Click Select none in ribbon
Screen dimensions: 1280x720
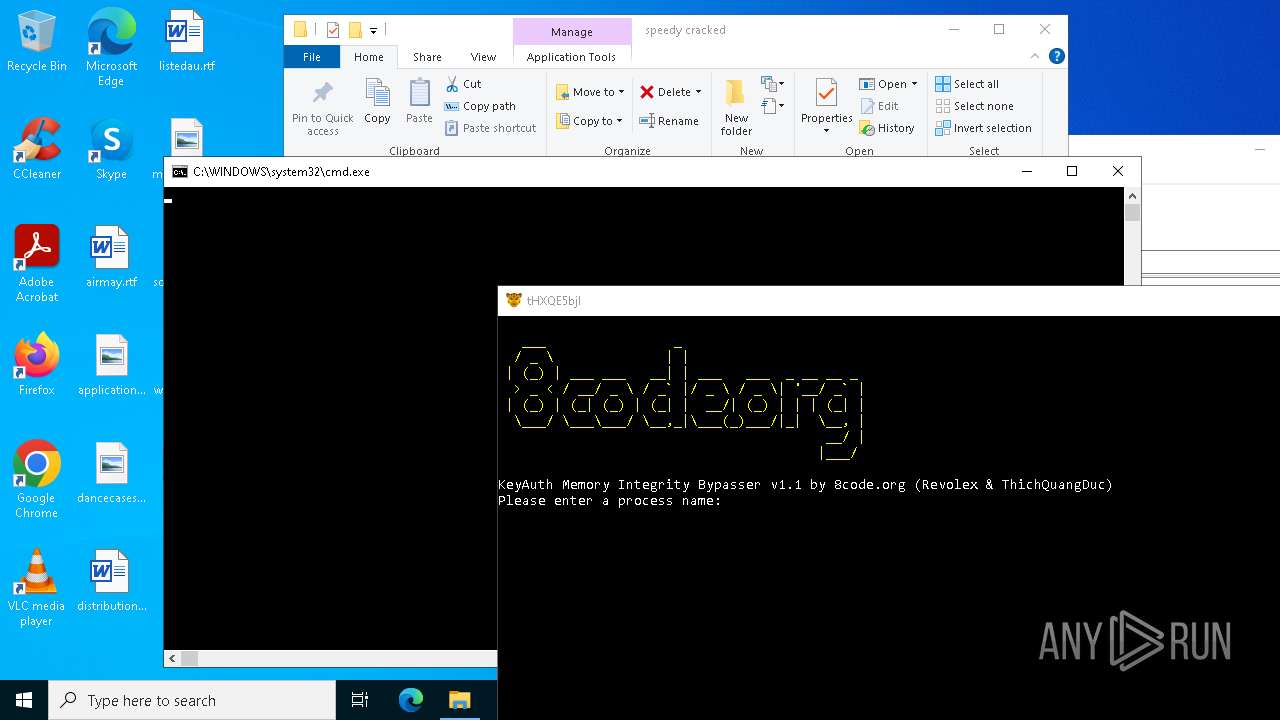click(x=974, y=106)
